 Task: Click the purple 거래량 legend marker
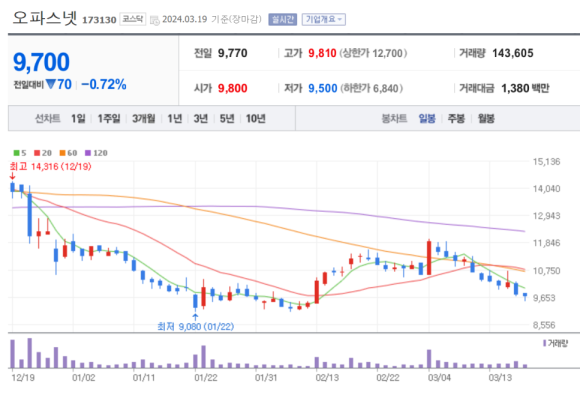pyautogui.click(x=544, y=343)
